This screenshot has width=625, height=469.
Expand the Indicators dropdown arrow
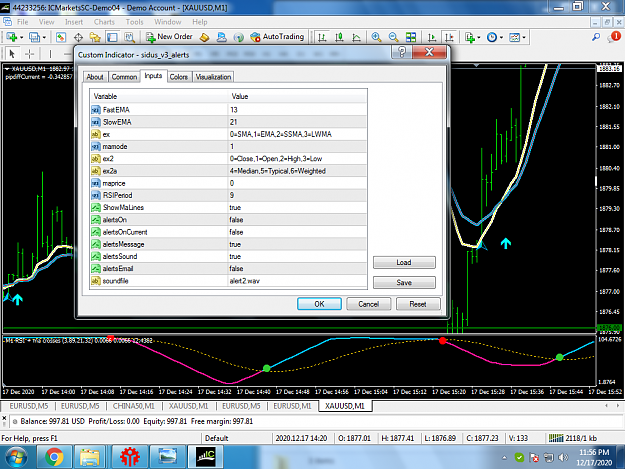479,37
